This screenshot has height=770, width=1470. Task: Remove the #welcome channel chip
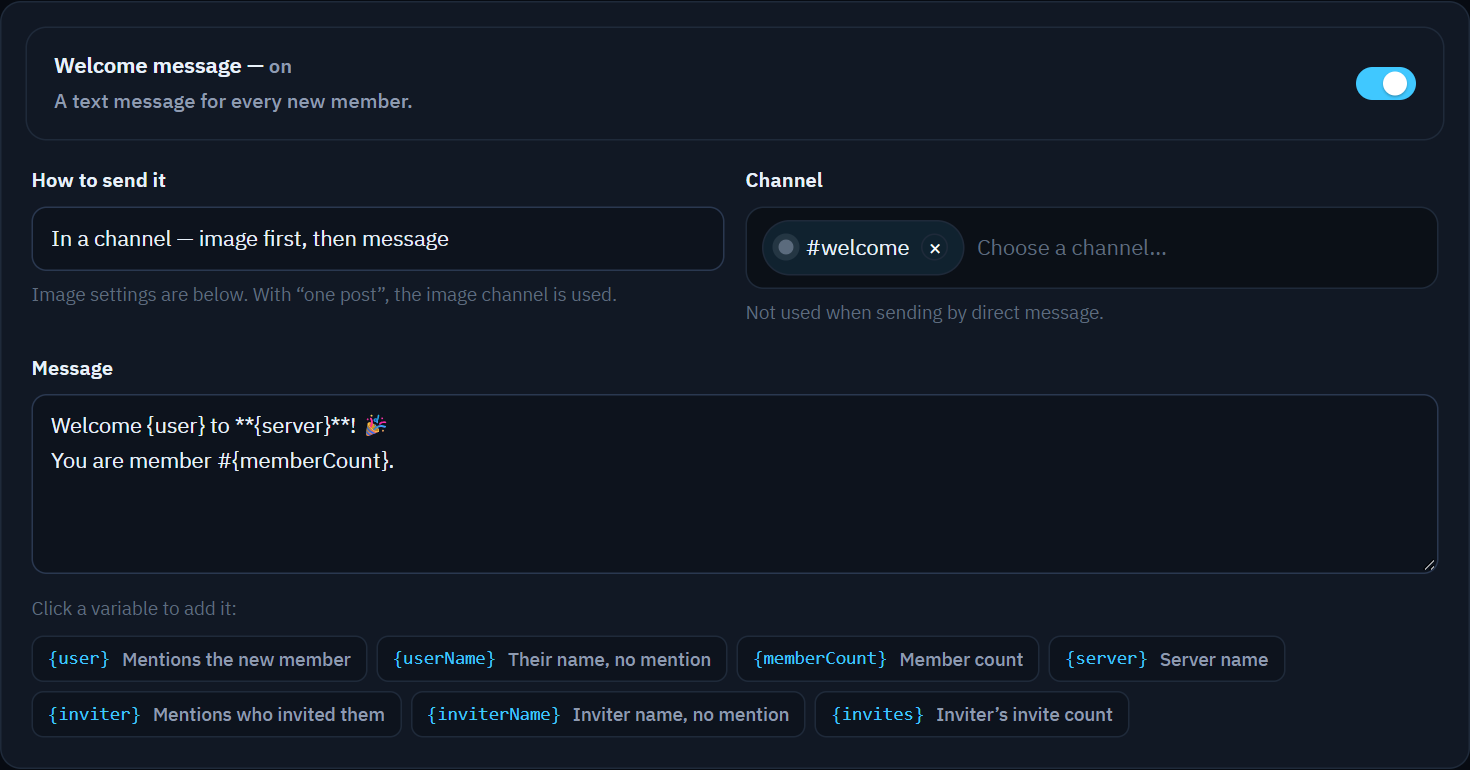935,248
